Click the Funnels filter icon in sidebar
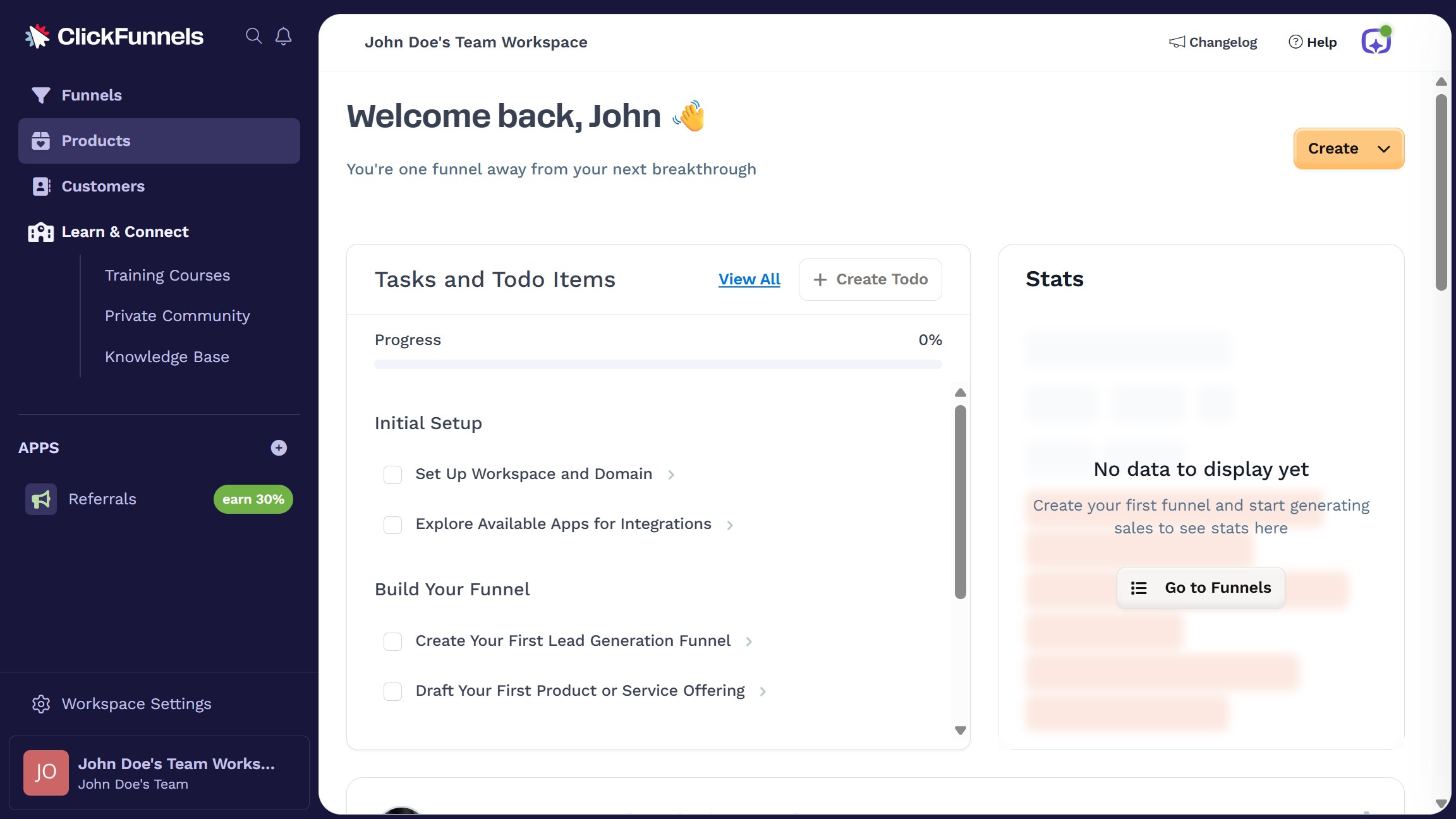Screen dimensions: 1456x819 (40, 95)
